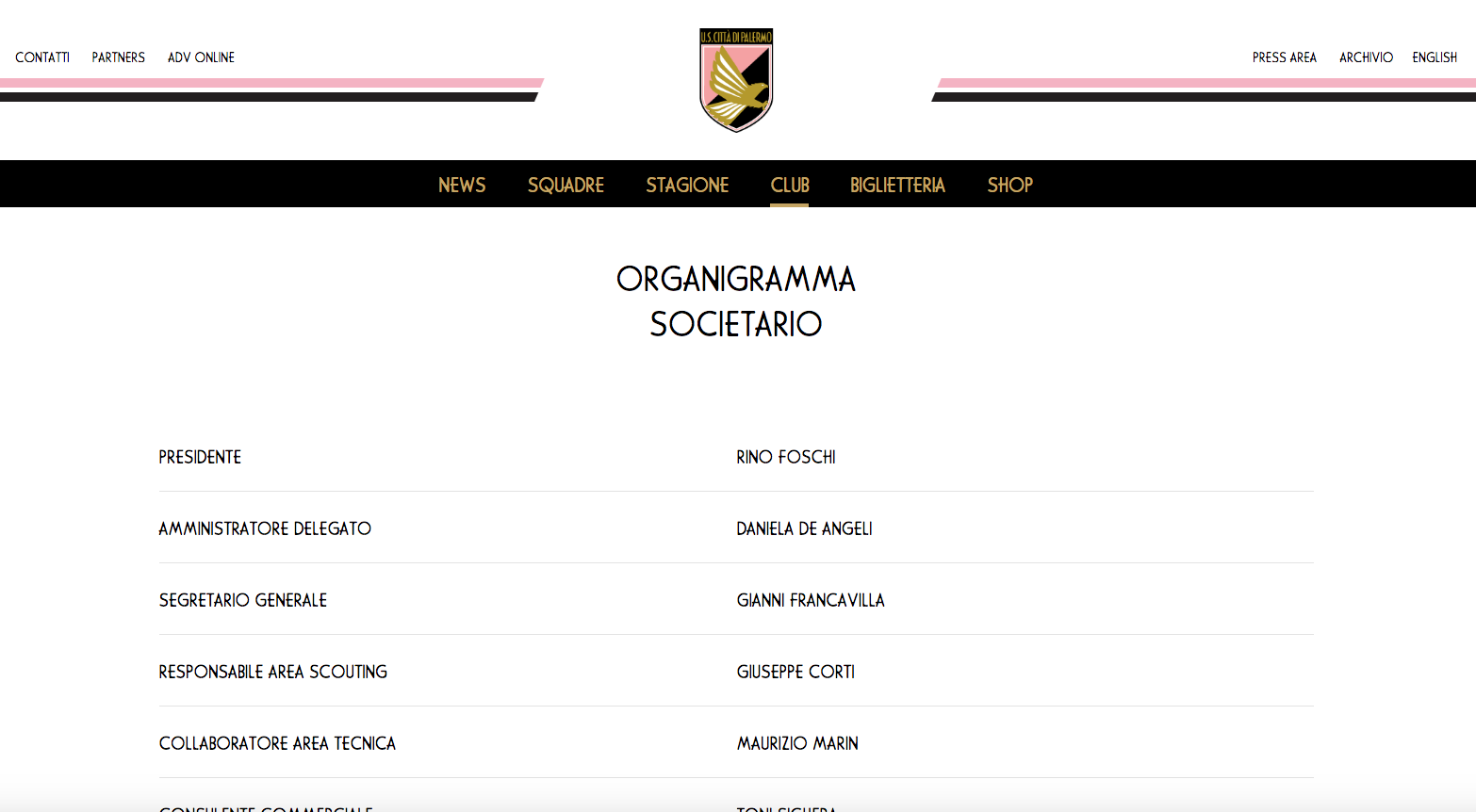Switch the site language to English
The image size is (1476, 812).
click(x=1435, y=57)
